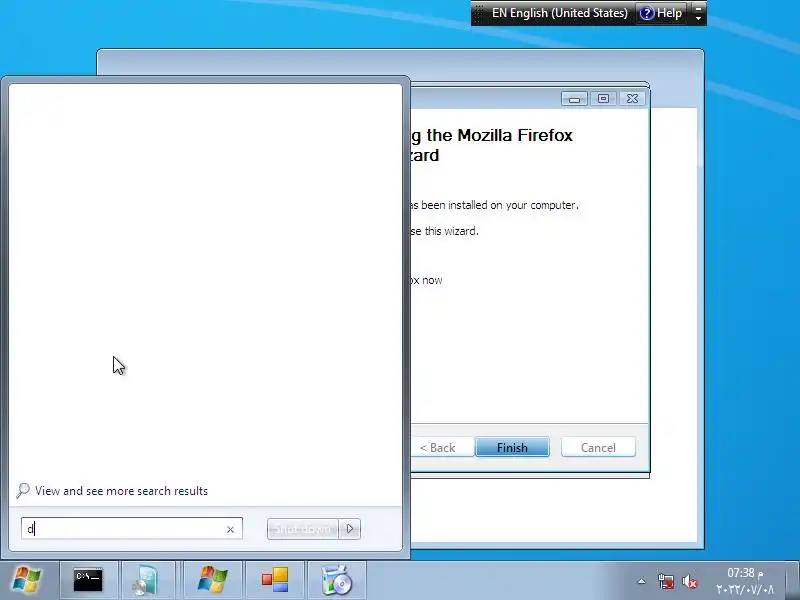
Task: Open the clock showing 07:38
Action: tap(745, 581)
